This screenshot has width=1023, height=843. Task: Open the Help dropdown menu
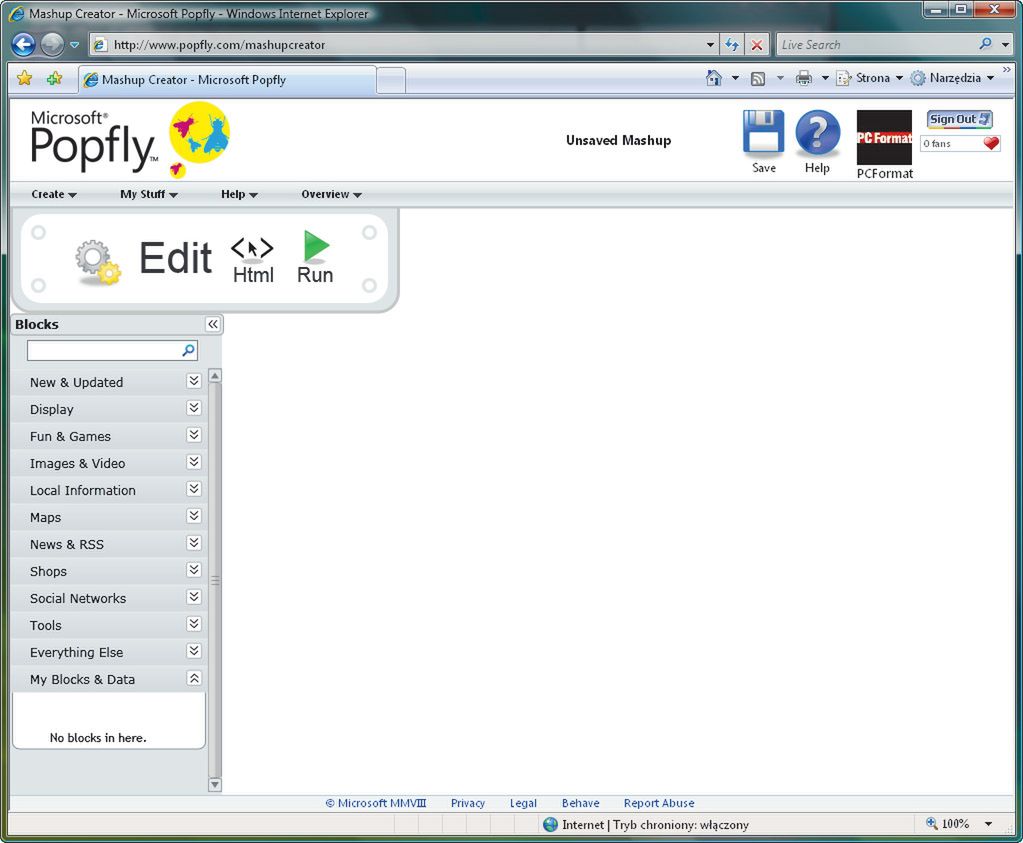239,194
